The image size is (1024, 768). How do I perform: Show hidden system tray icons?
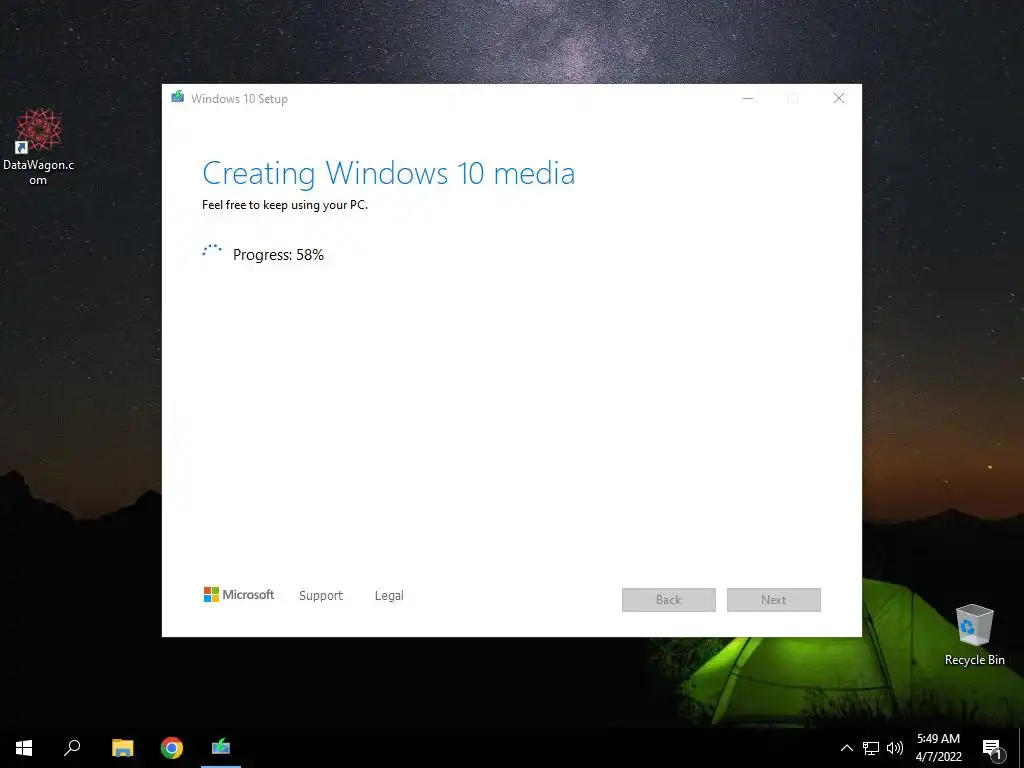(846, 748)
